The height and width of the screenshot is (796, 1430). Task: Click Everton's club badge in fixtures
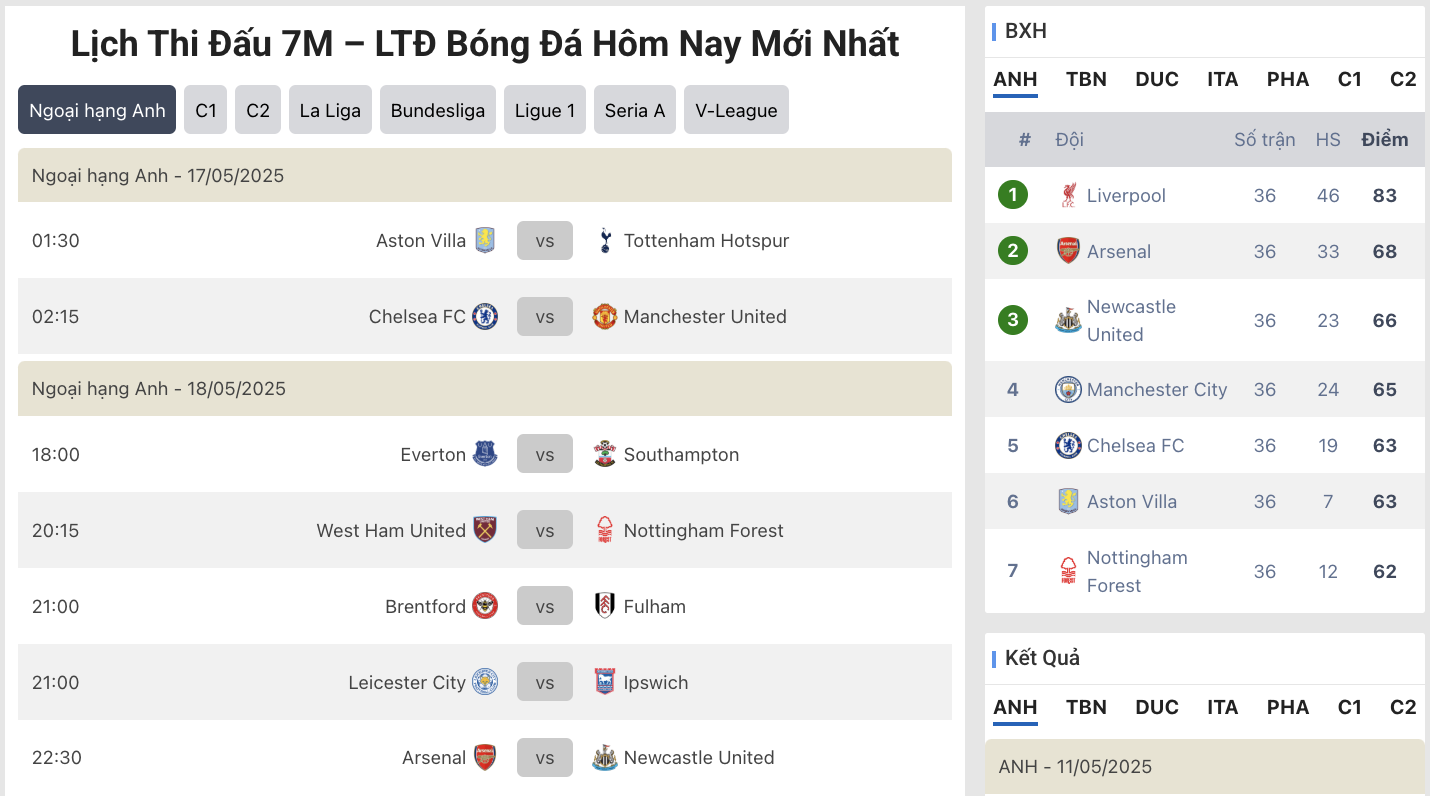(485, 454)
